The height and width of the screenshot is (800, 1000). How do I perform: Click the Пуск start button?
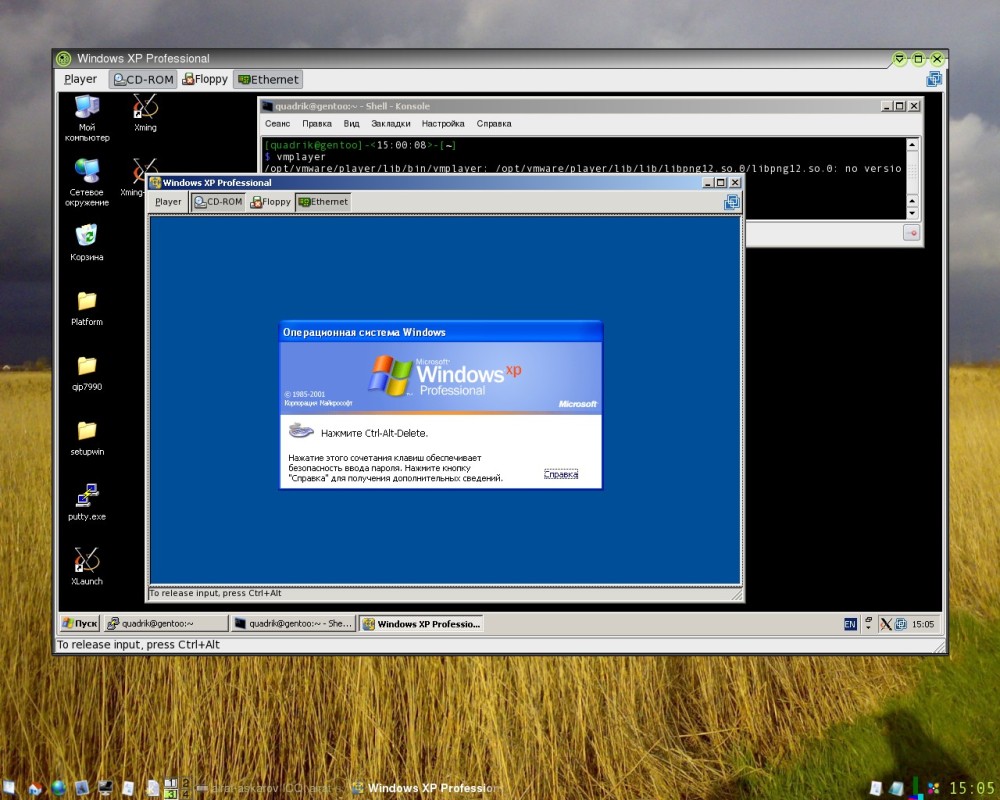click(80, 623)
